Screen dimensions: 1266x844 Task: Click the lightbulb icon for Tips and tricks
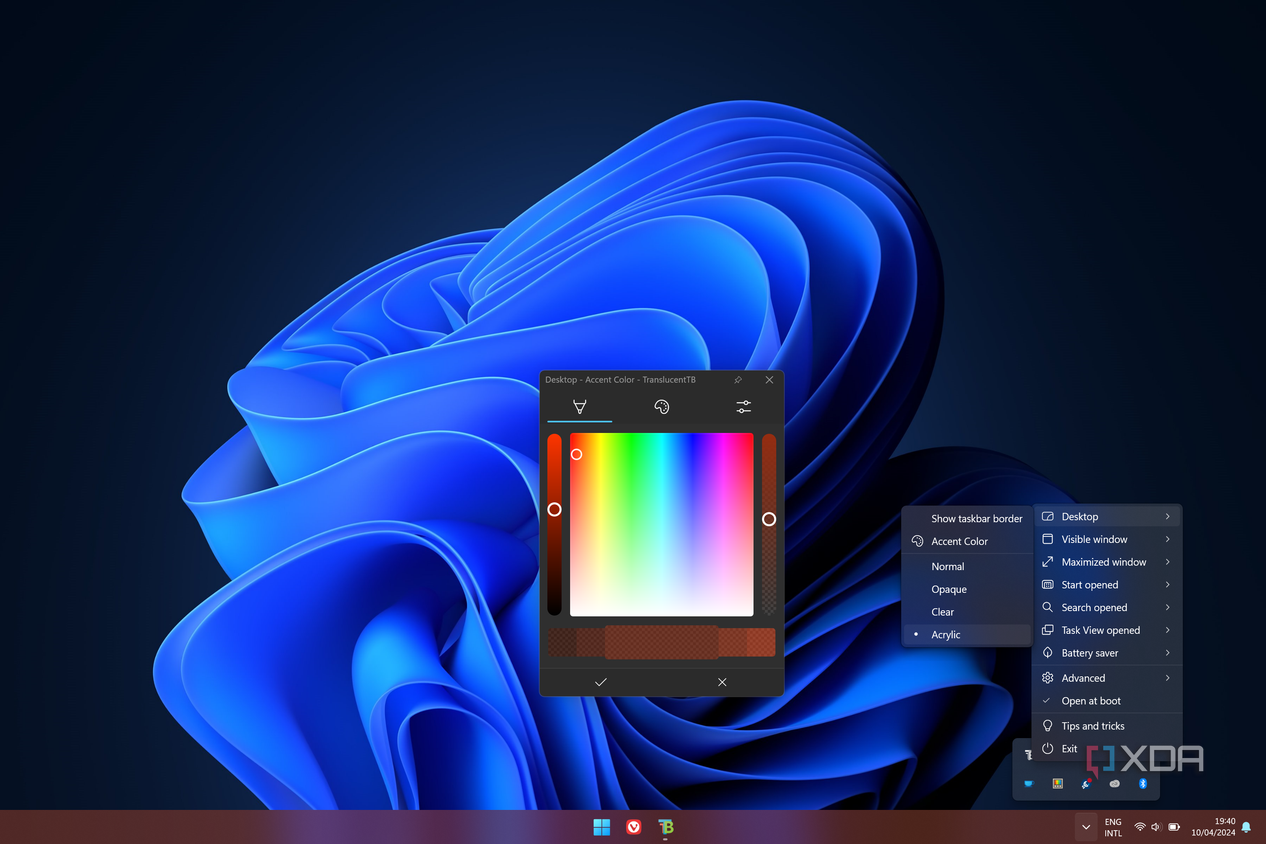pyautogui.click(x=1048, y=726)
